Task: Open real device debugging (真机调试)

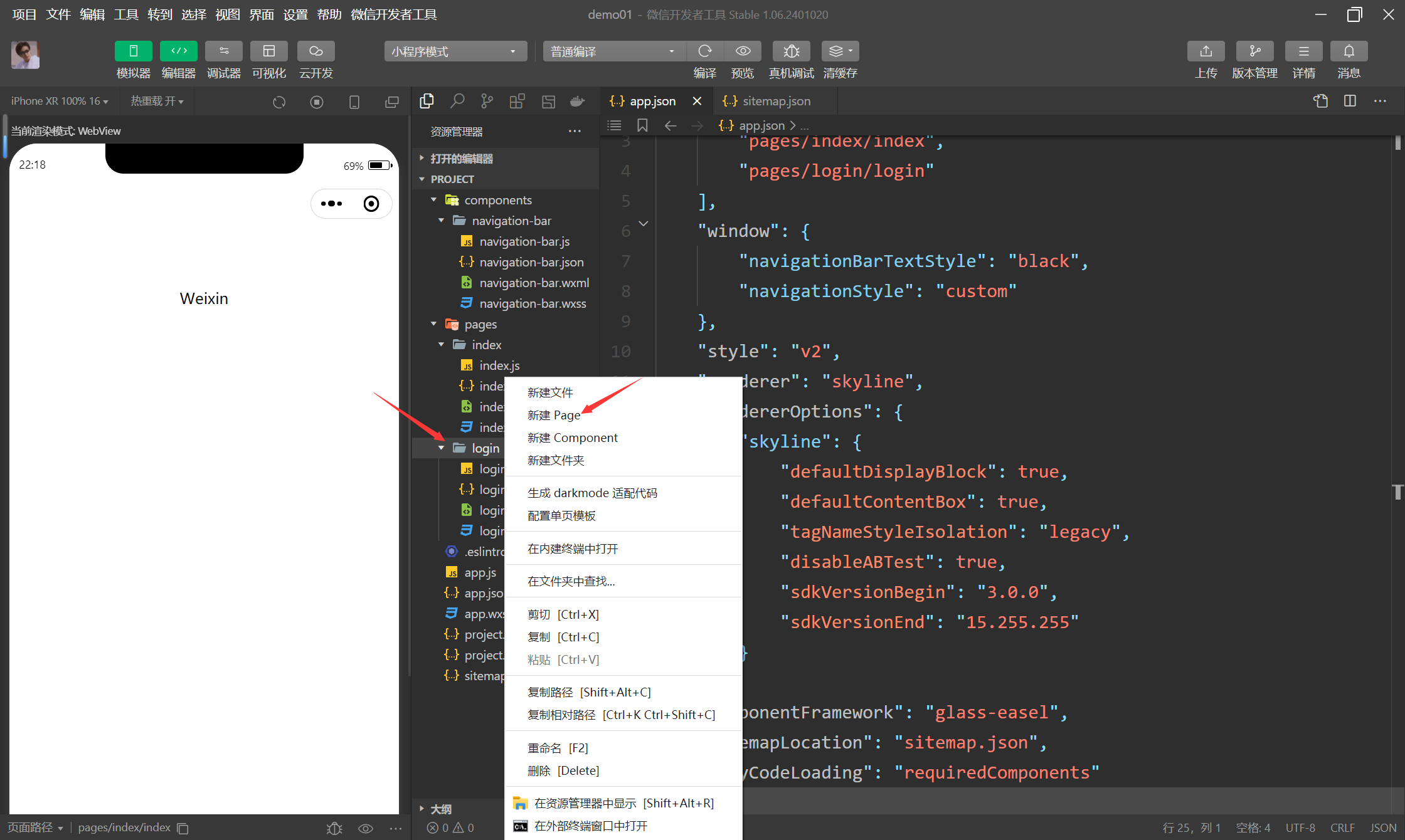Action: click(x=791, y=51)
